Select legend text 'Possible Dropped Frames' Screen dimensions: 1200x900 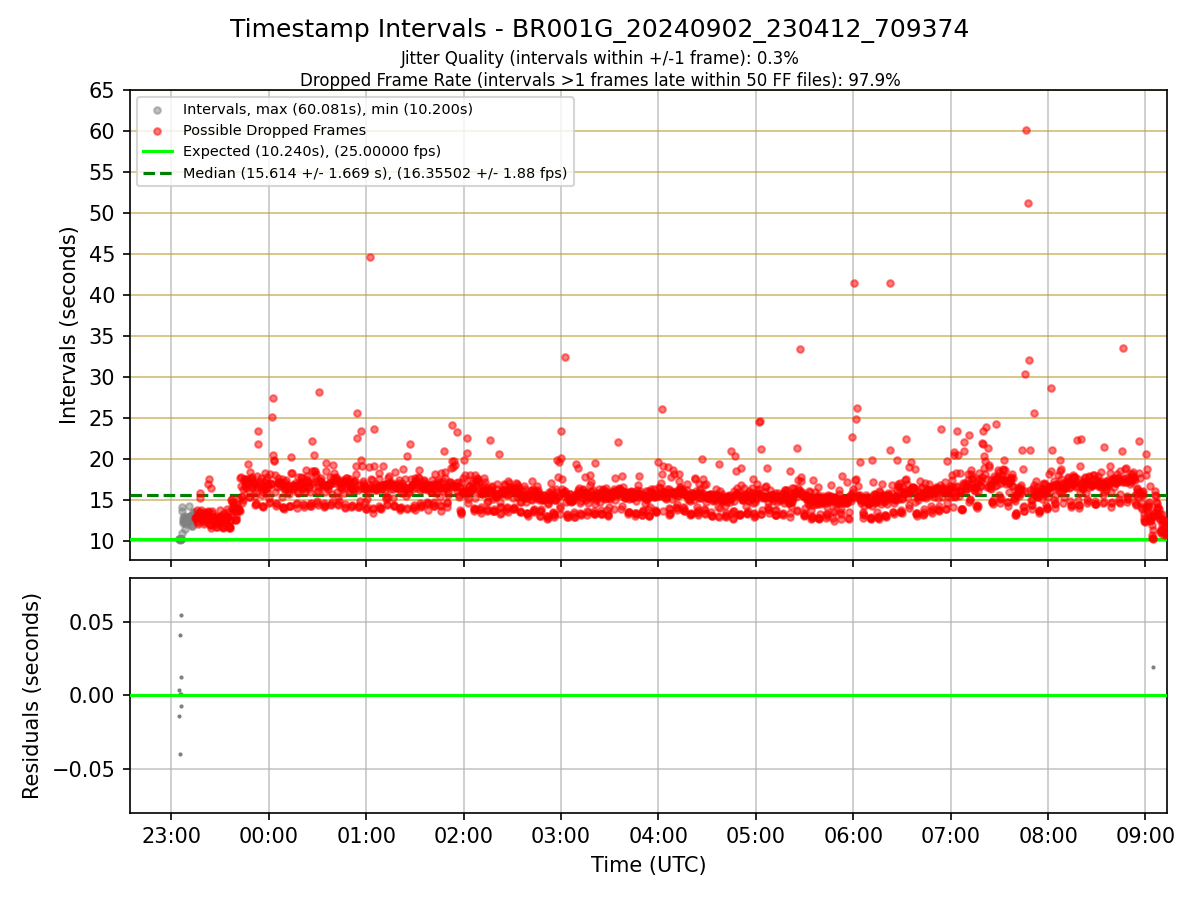click(x=274, y=131)
